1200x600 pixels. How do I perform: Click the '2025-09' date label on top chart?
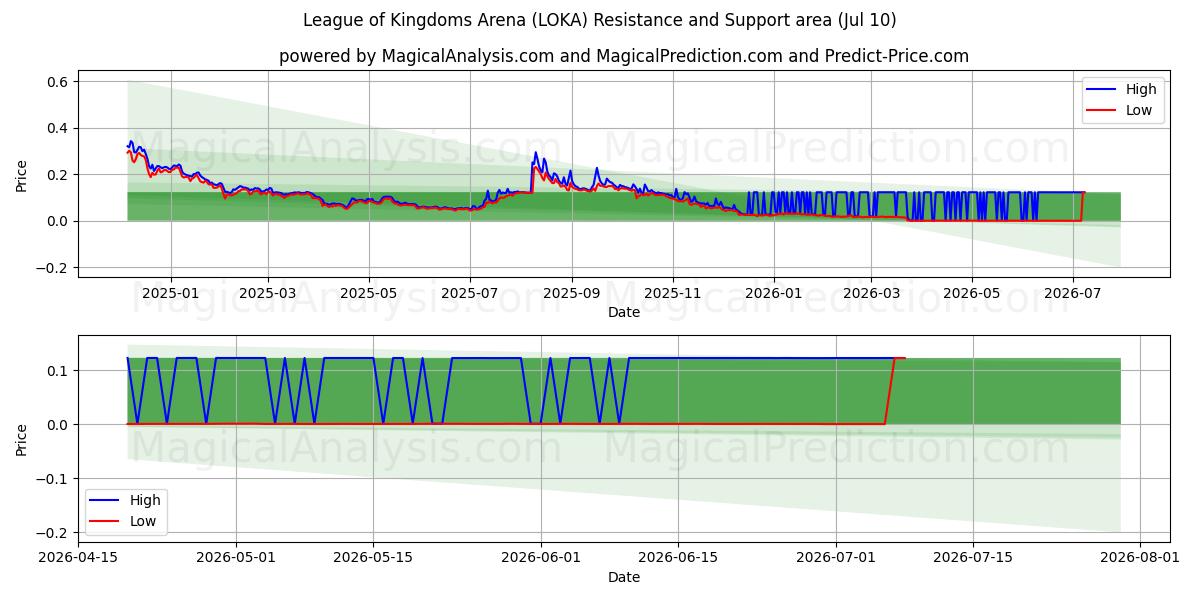tap(572, 293)
